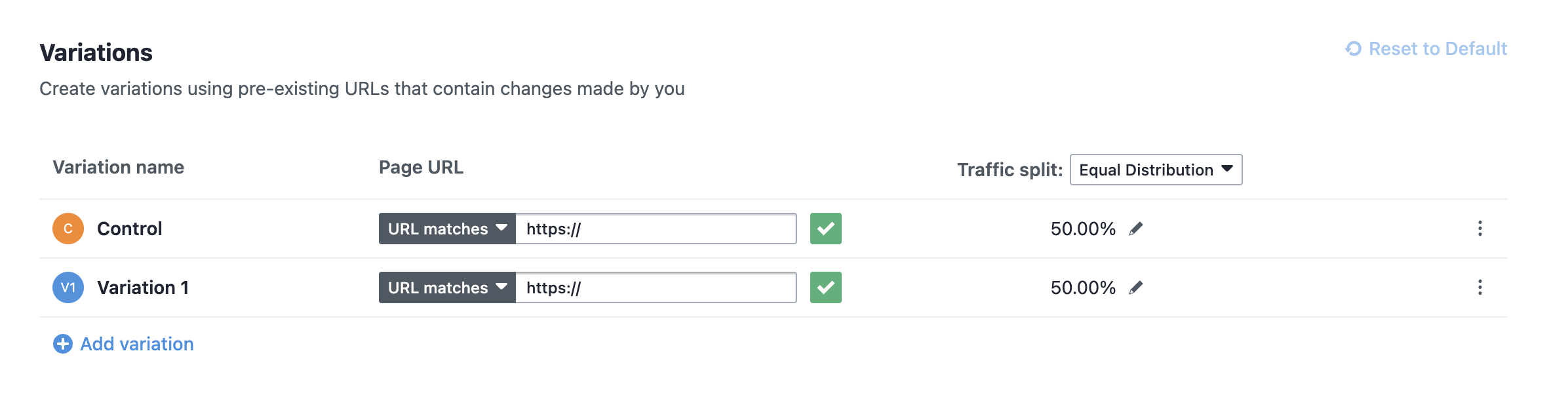Open Control row three-dot options menu
Screen dimensions: 1568x406
(1480, 229)
